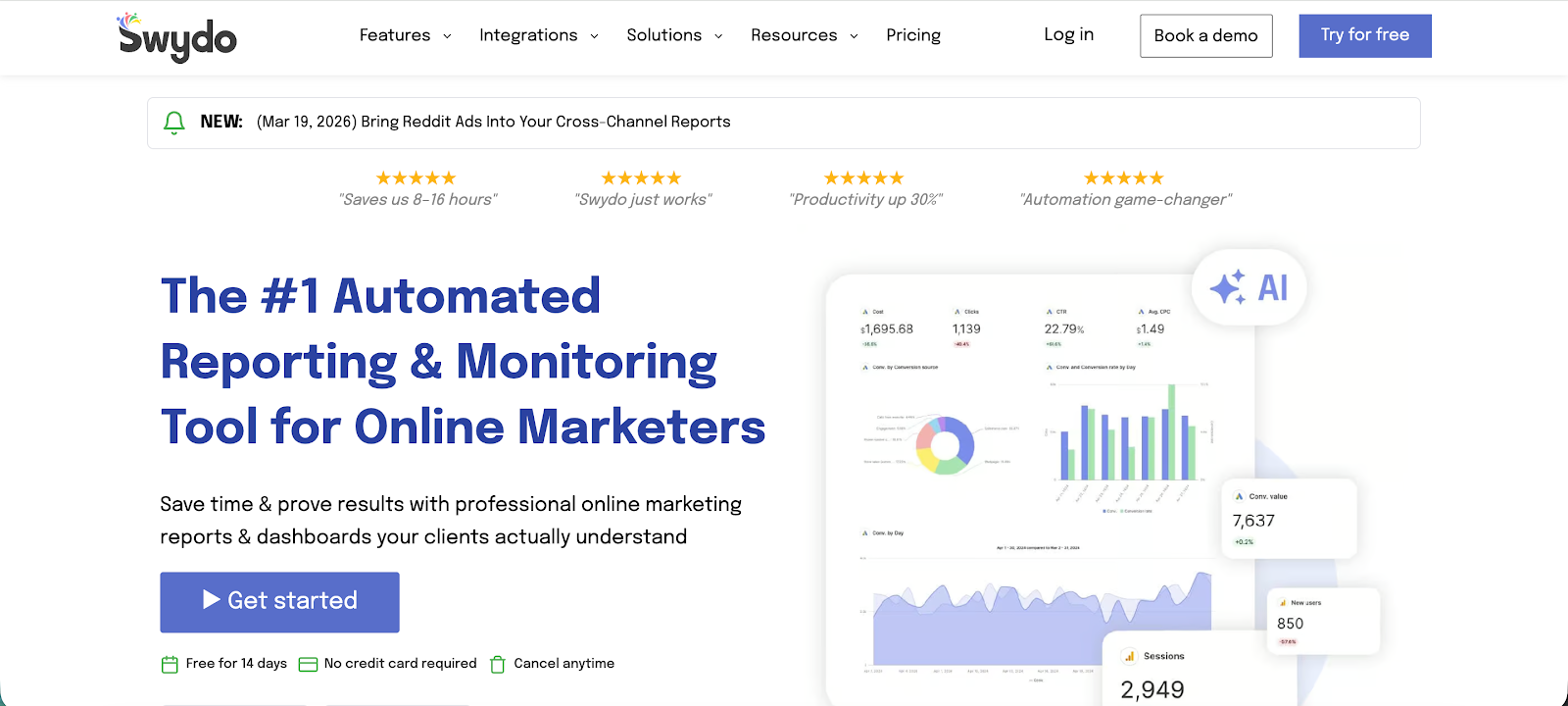Screen dimensions: 1568x706
Task: Click stars above "Automation game-changer"
Action: tap(1124, 177)
